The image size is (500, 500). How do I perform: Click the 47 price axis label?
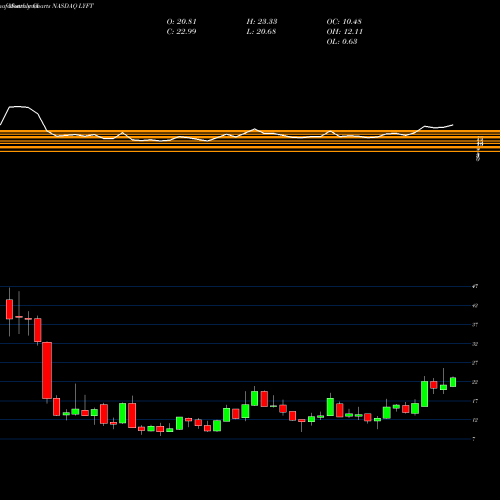(x=475, y=286)
